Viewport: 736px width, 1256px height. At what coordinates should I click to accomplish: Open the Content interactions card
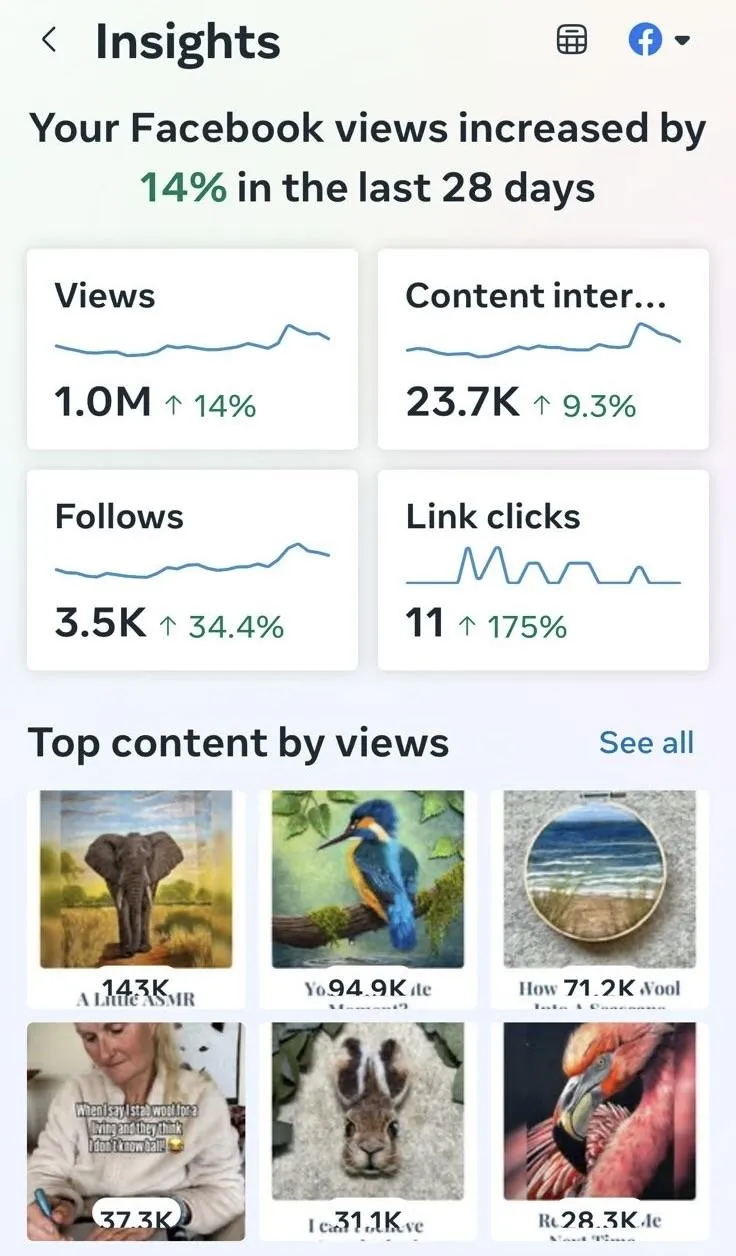[543, 349]
